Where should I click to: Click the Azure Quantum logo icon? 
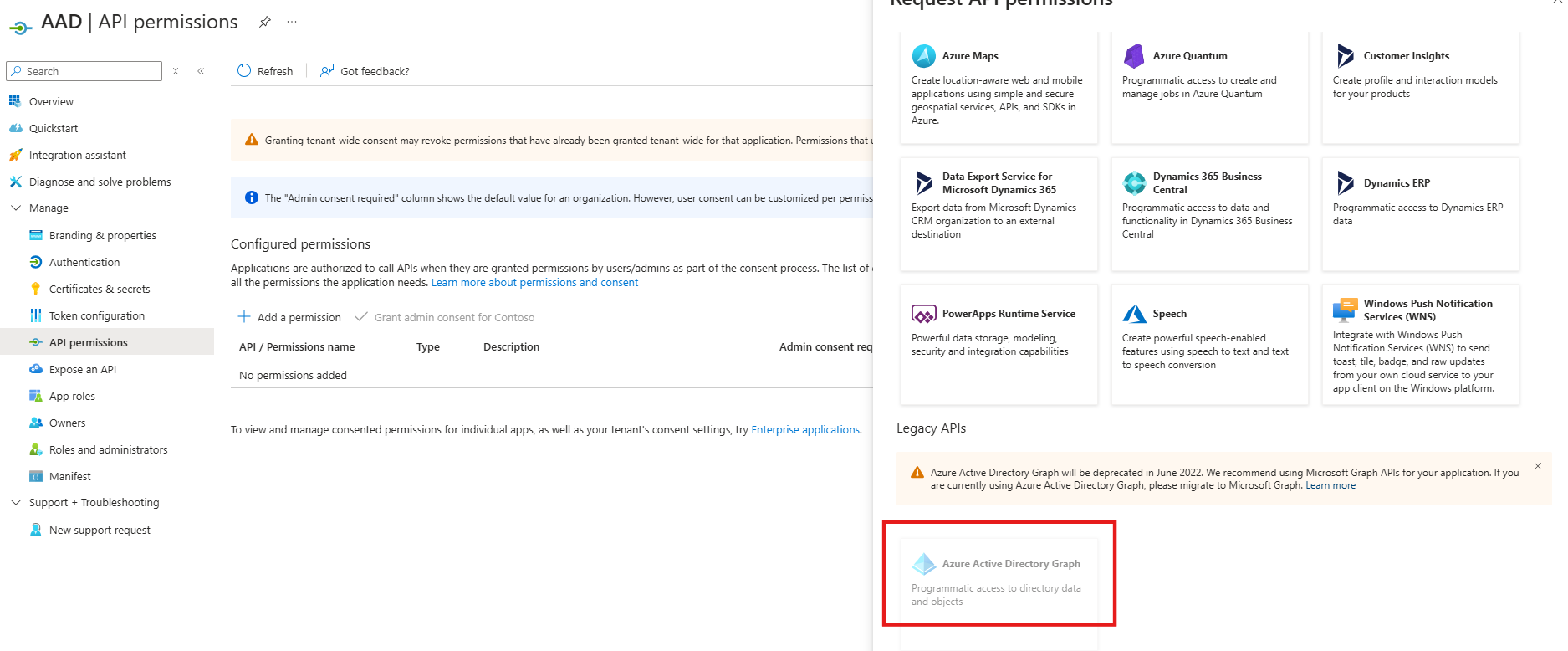click(1135, 56)
